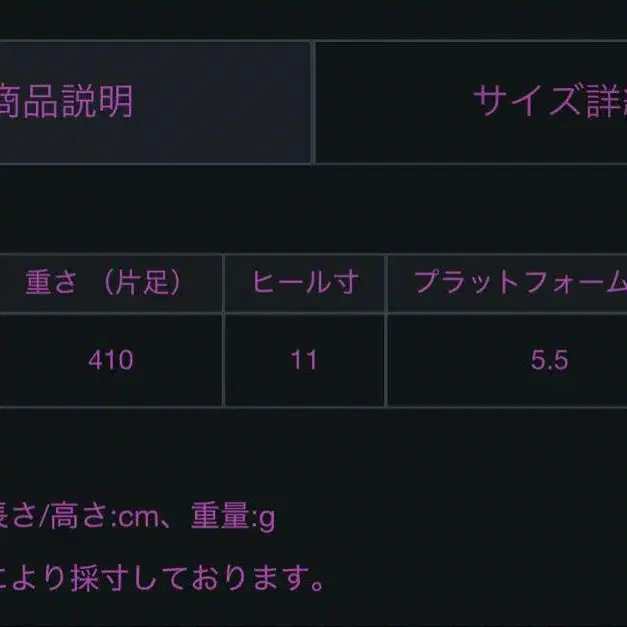Click the 採寸しております note text

(160, 576)
